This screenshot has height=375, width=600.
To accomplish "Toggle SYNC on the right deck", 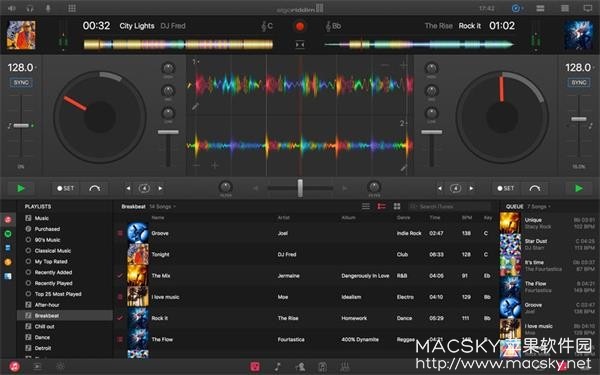I will pyautogui.click(x=579, y=82).
